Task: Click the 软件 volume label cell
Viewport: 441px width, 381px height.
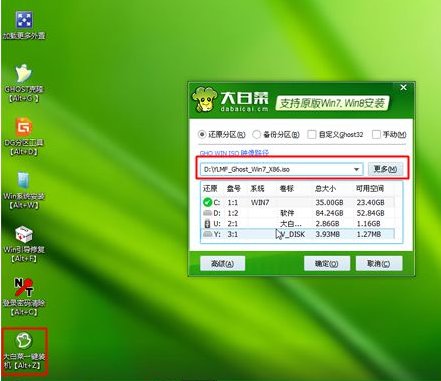Action: coord(287,213)
